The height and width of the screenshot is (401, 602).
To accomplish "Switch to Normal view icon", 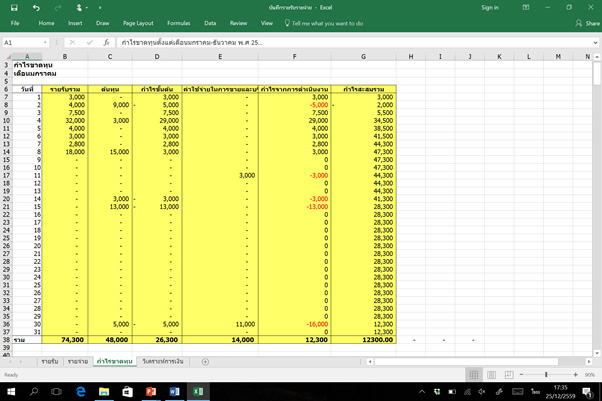I will click(x=474, y=374).
